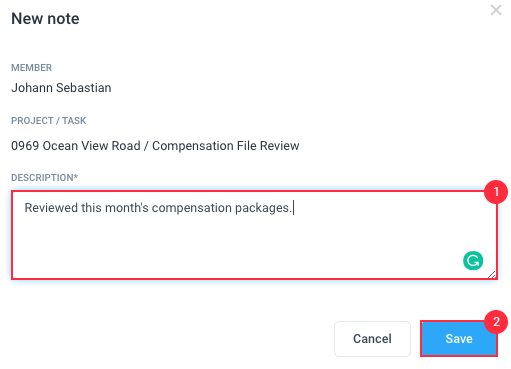Click the textarea resize grip corner
This screenshot has width=511, height=369.
coord(491,274)
